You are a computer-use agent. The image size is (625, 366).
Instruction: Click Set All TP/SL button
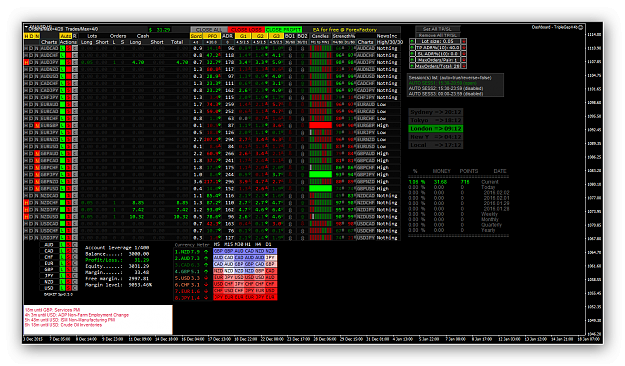click(438, 29)
